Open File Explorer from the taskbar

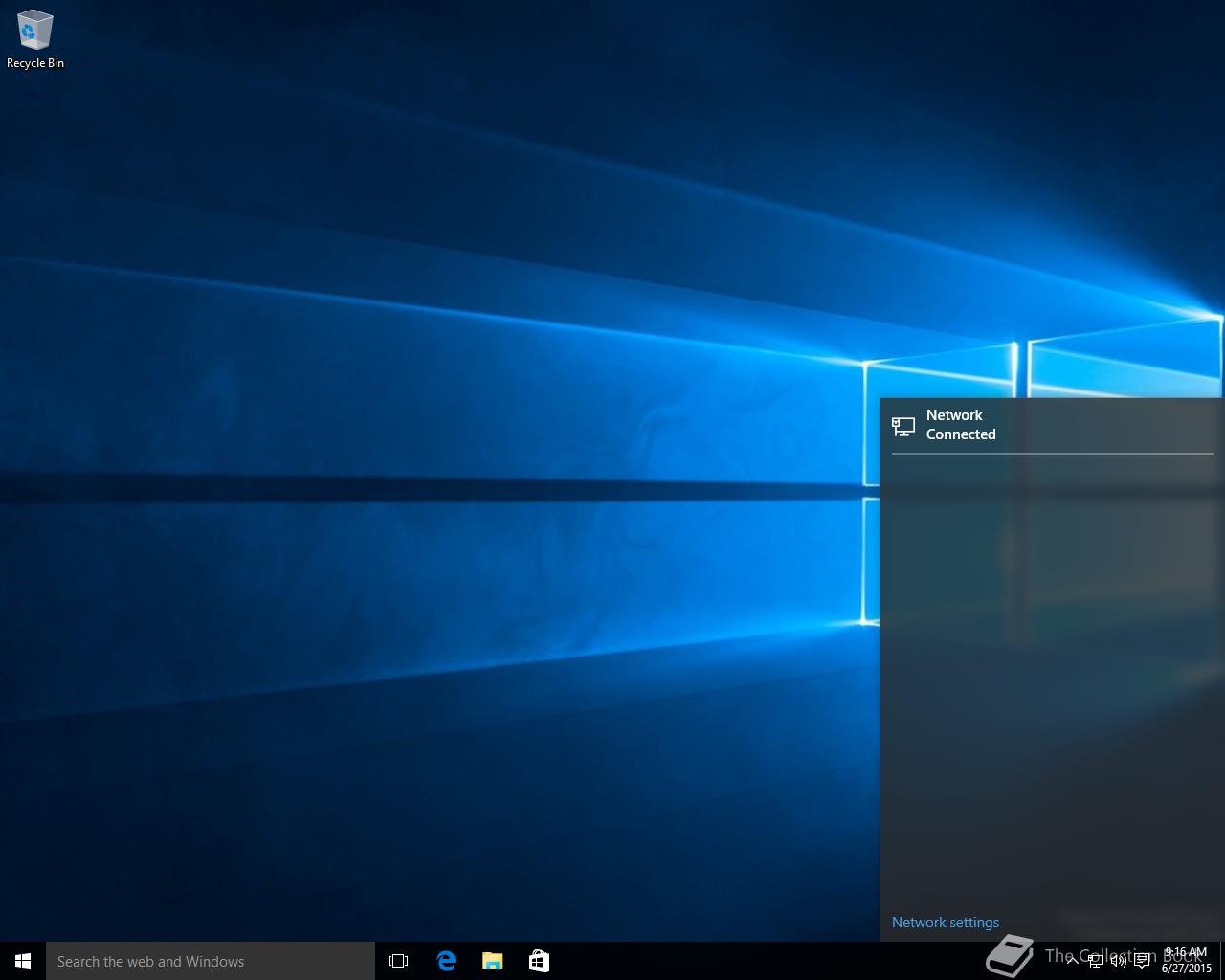(x=492, y=961)
